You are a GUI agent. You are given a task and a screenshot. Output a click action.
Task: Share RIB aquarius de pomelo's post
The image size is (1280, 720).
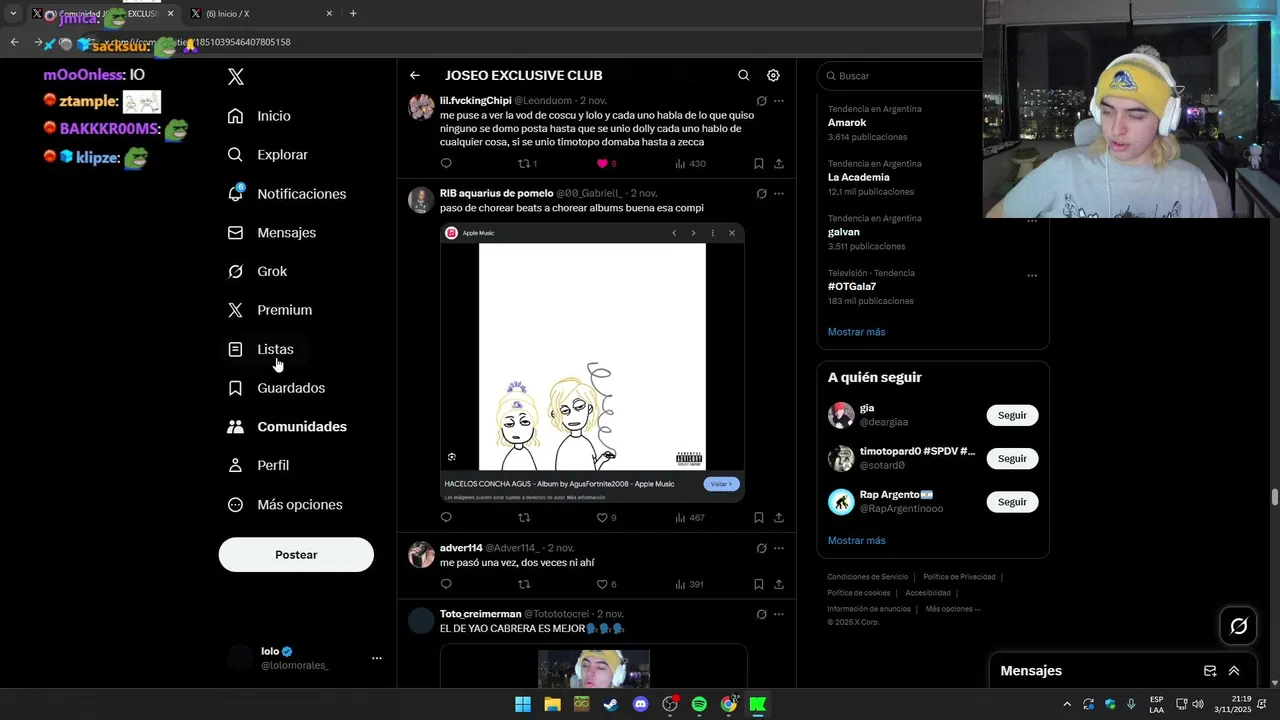(x=779, y=517)
